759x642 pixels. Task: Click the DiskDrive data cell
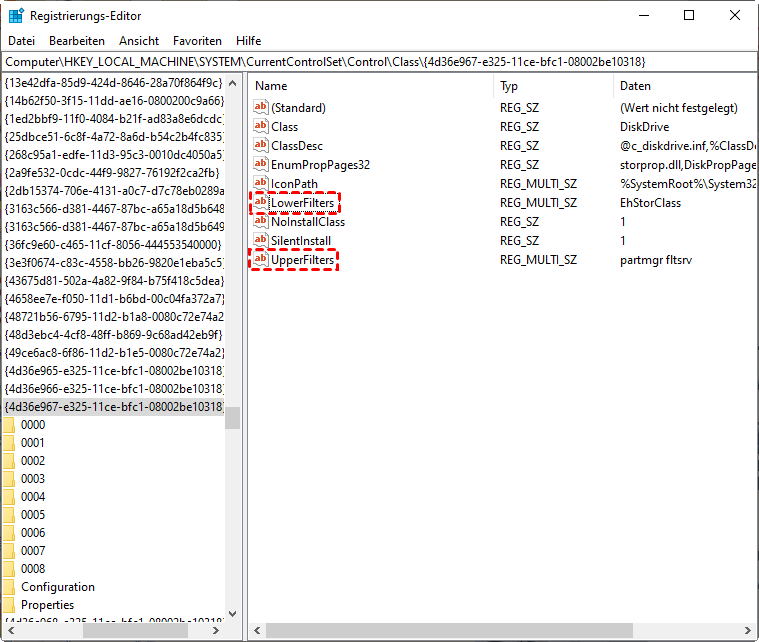point(644,127)
